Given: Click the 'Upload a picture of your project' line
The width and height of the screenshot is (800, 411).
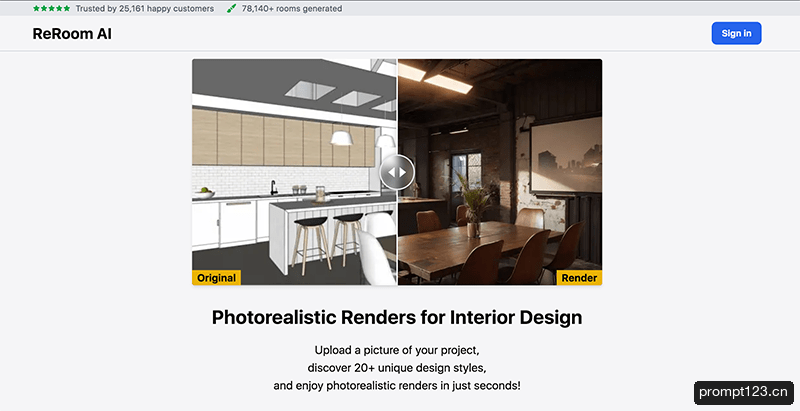Looking at the screenshot, I should (x=397, y=350).
